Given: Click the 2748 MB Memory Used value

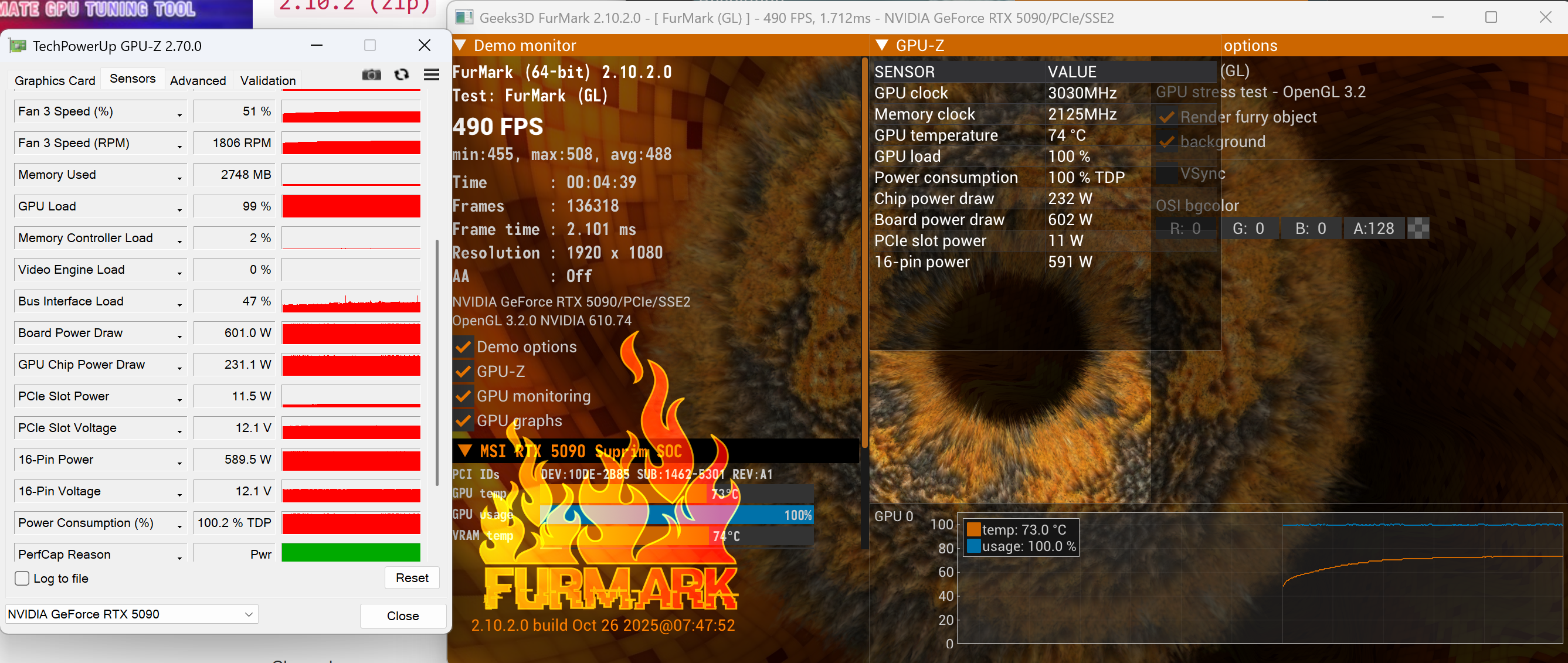Looking at the screenshot, I should click(x=235, y=175).
